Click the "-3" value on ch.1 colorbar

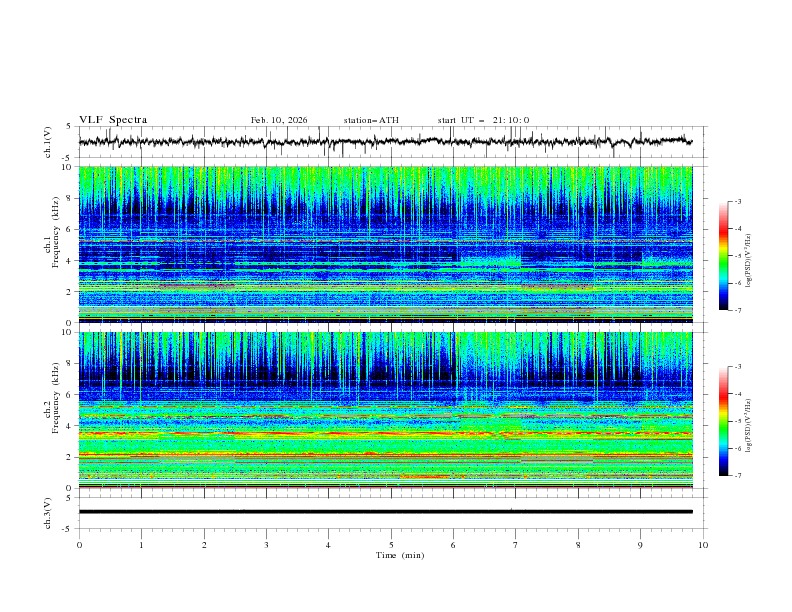738,201
